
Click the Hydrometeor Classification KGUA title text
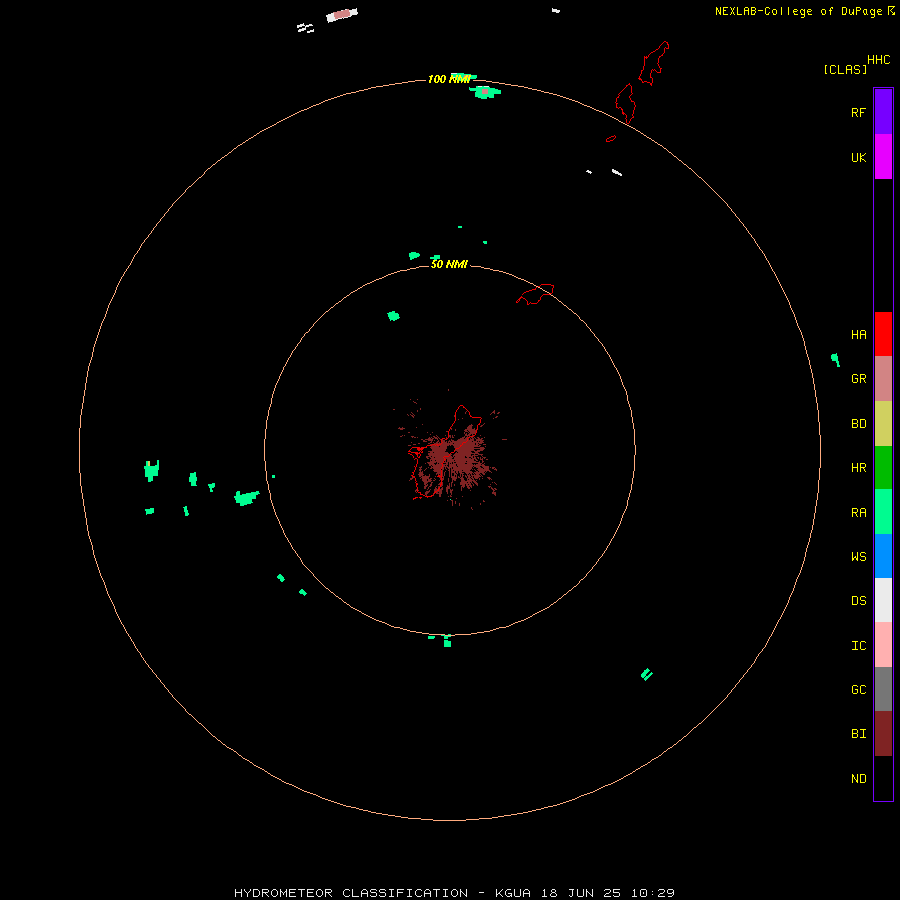click(x=454, y=893)
